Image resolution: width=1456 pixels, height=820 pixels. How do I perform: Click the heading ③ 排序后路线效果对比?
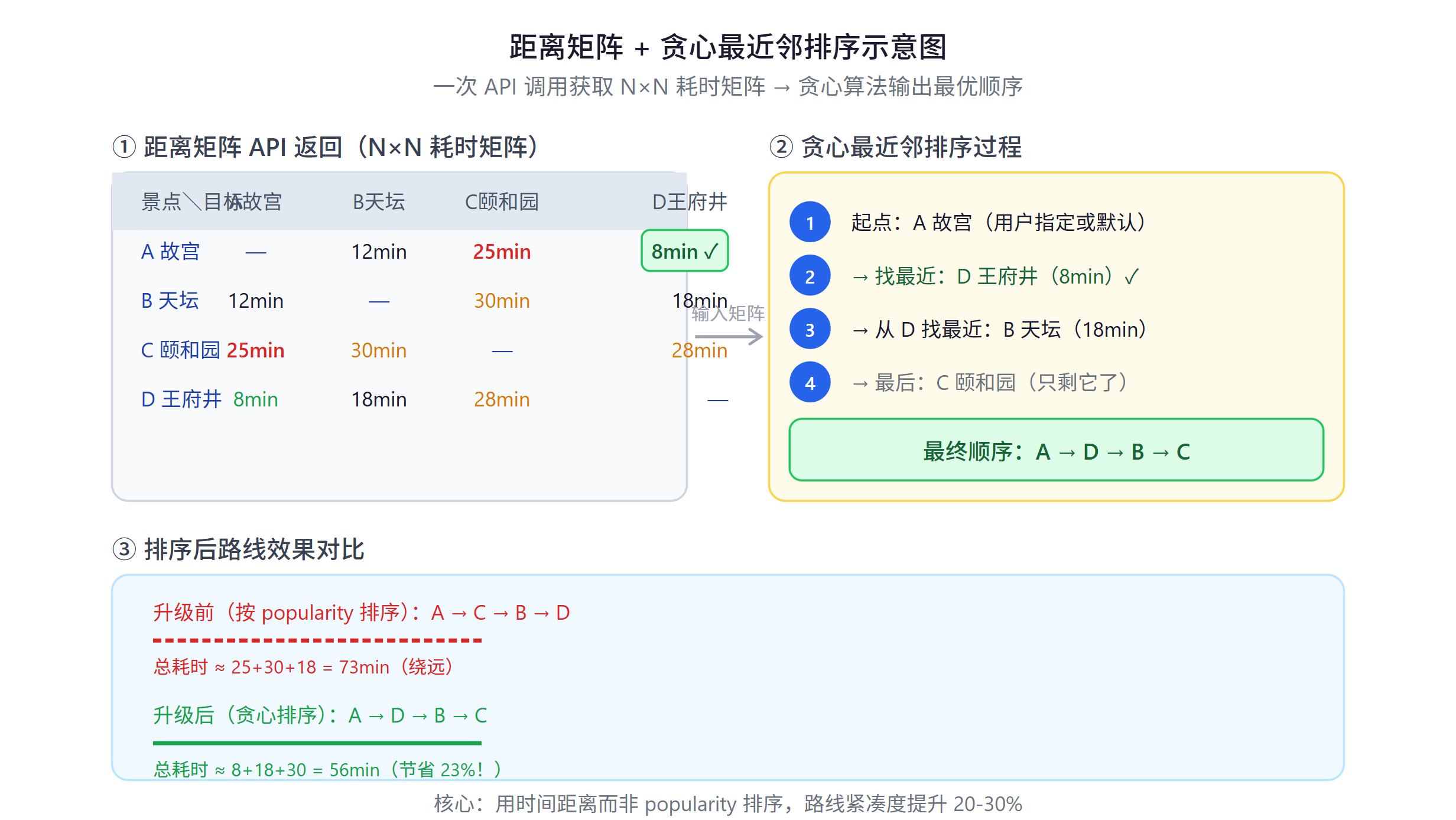pos(238,549)
